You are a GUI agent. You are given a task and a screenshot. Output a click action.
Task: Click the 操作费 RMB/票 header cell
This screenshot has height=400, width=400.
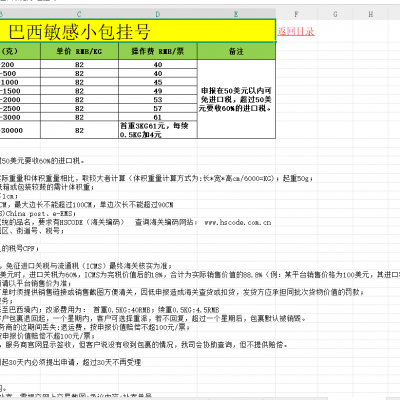pos(158,51)
